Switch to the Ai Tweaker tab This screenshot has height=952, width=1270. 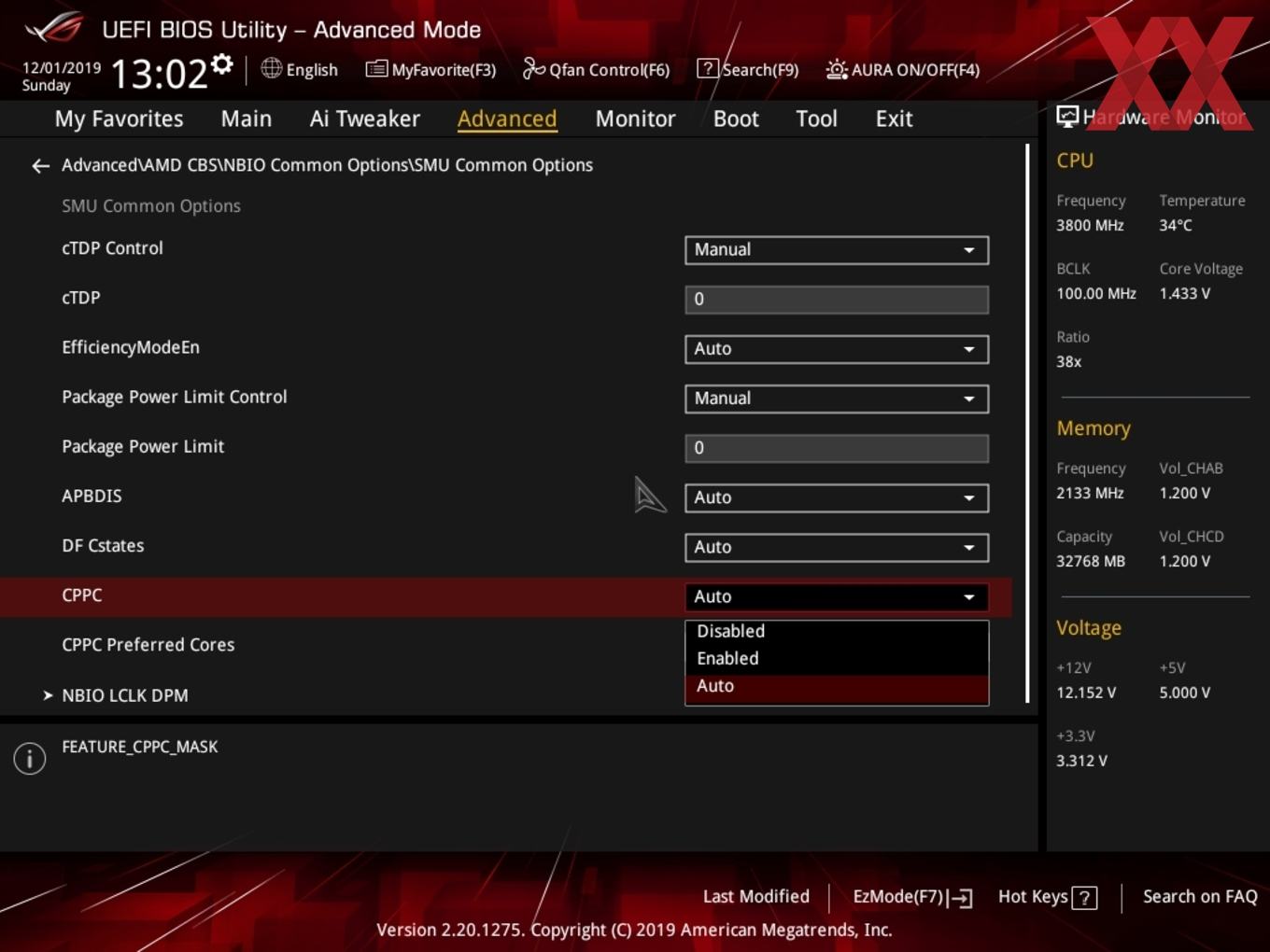pyautogui.click(x=365, y=119)
